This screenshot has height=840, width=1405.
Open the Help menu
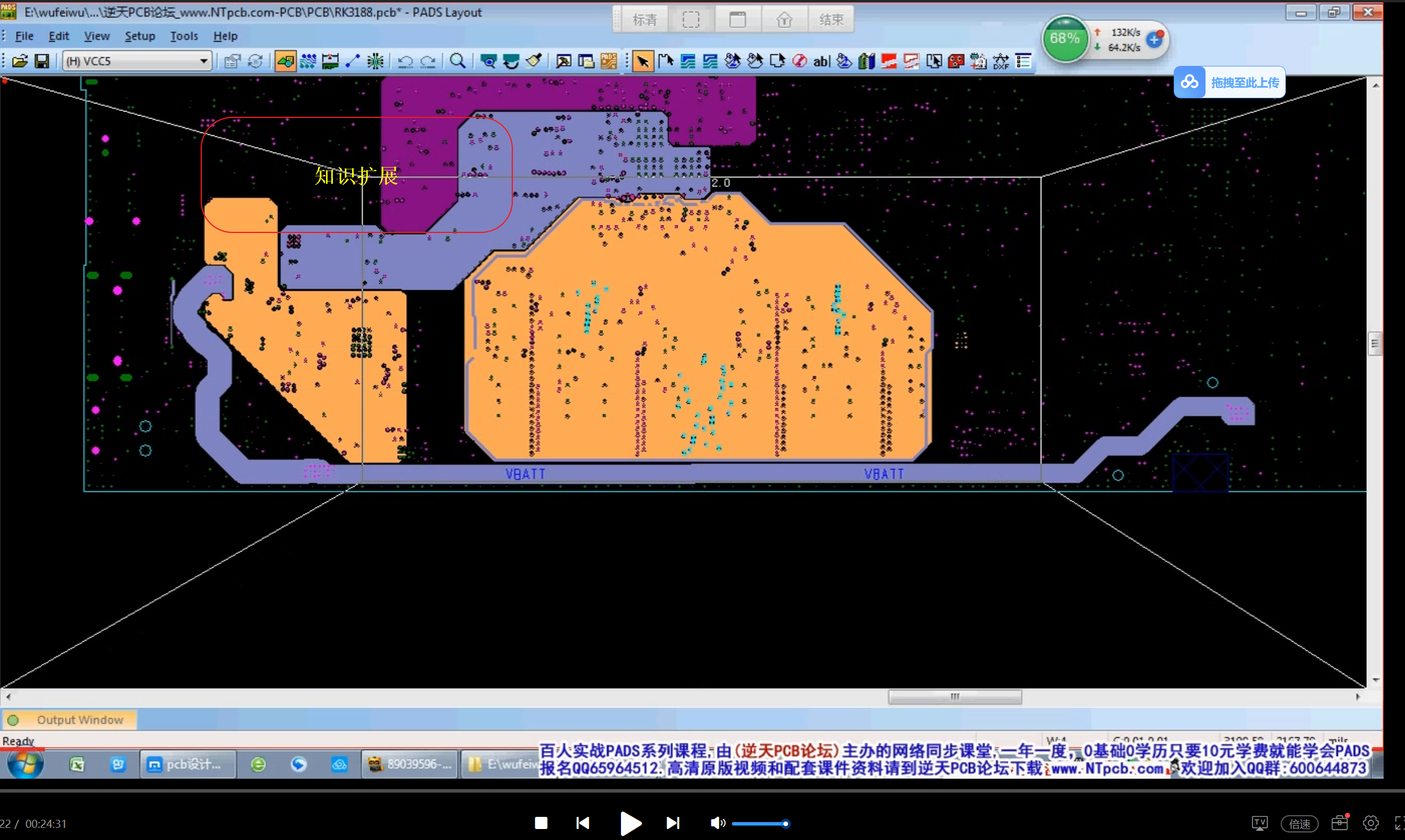point(225,36)
